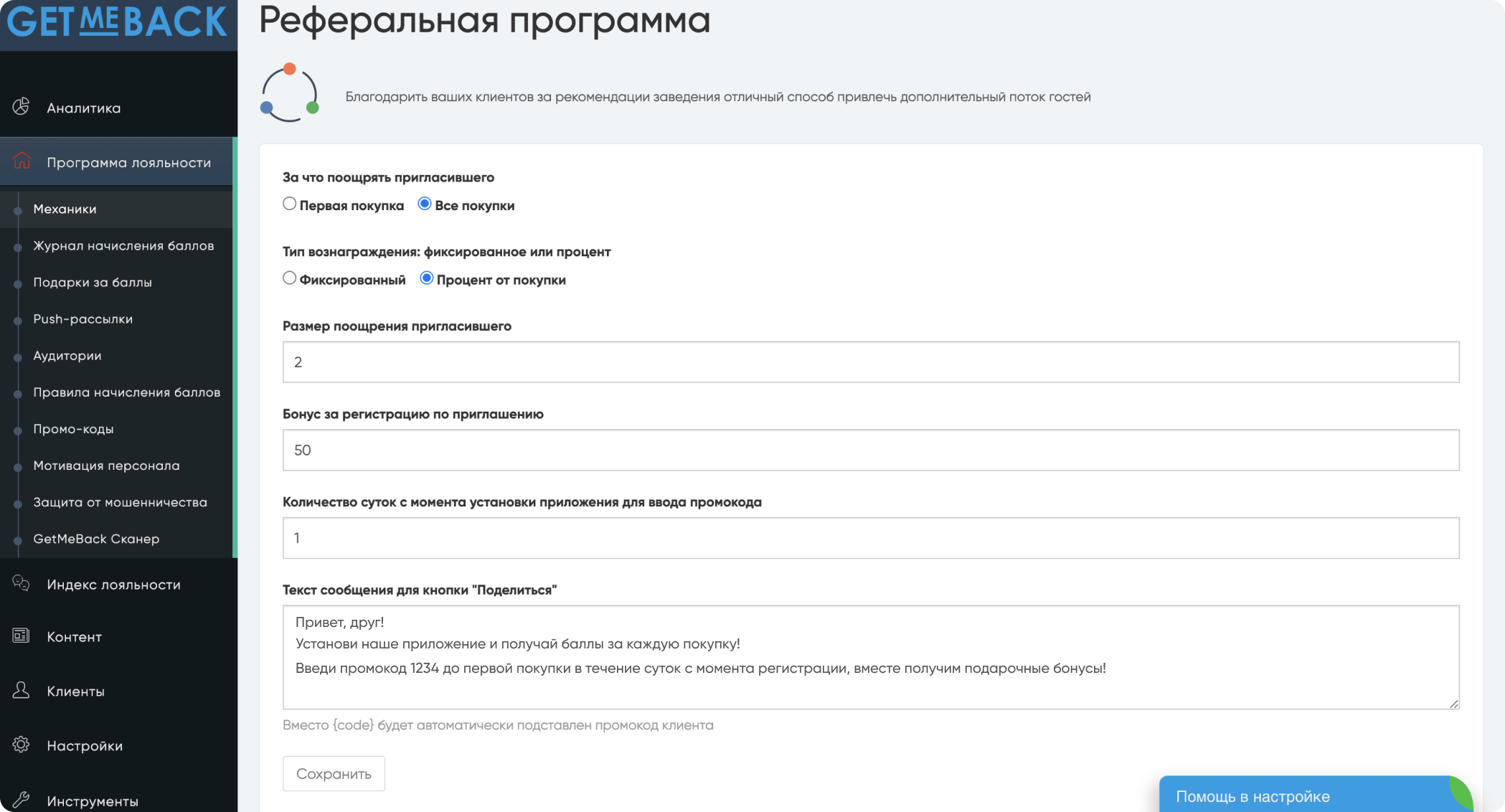Click the referral program description text

pyautogui.click(x=718, y=97)
